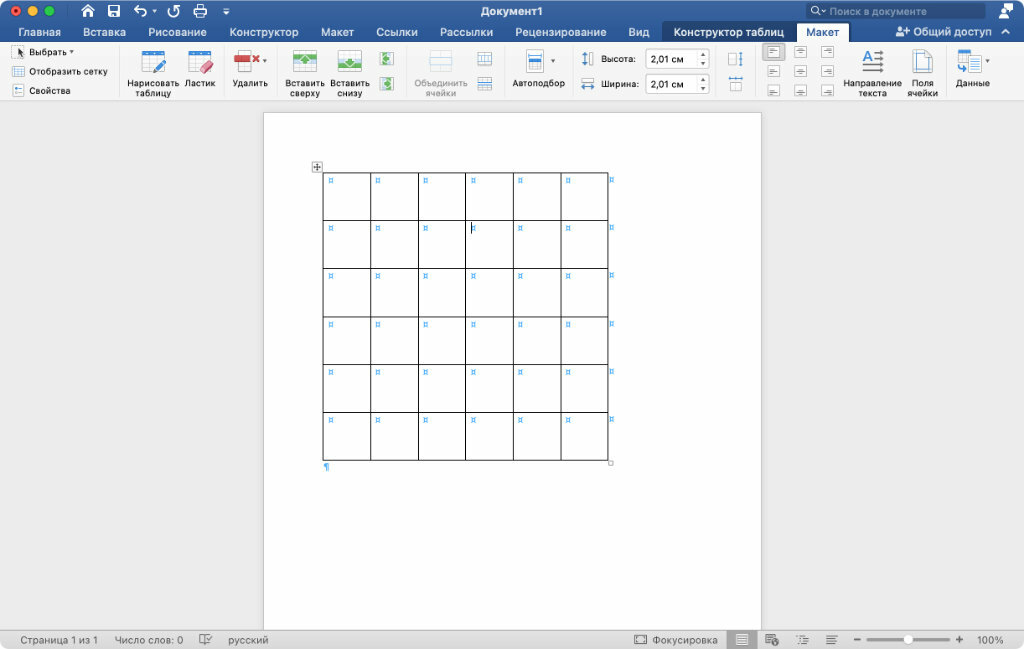Screen dimensions: 1024x649
Task: Click the table move handle
Action: (x=317, y=167)
